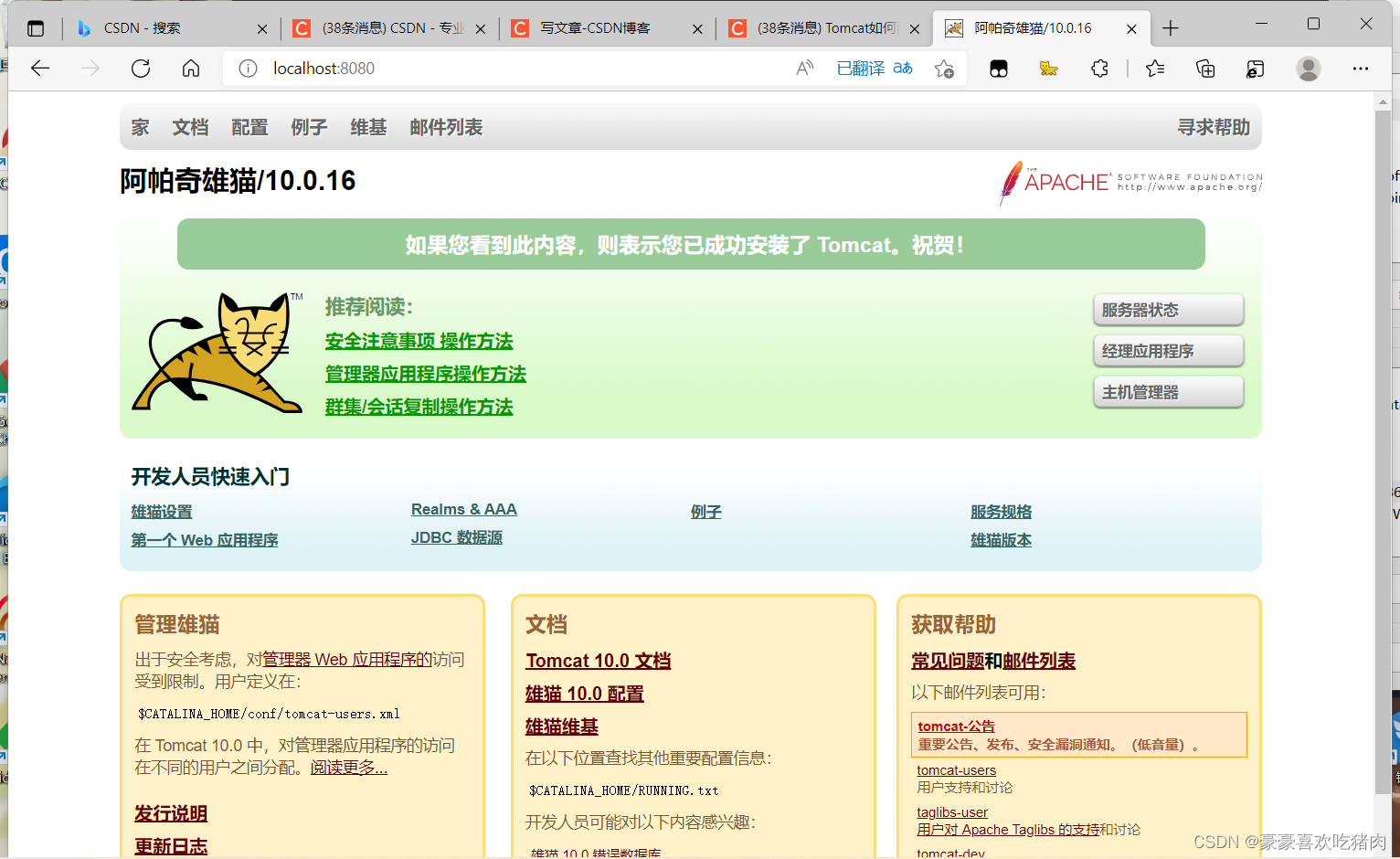The height and width of the screenshot is (859, 1400).
Task: Activate the read aloud icon
Action: [805, 69]
